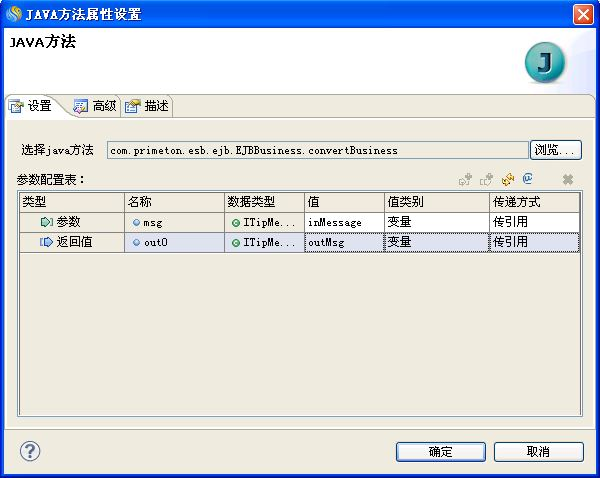Screen dimensions: 600x478
Task: Click the 值 column header
Action: 344,202
